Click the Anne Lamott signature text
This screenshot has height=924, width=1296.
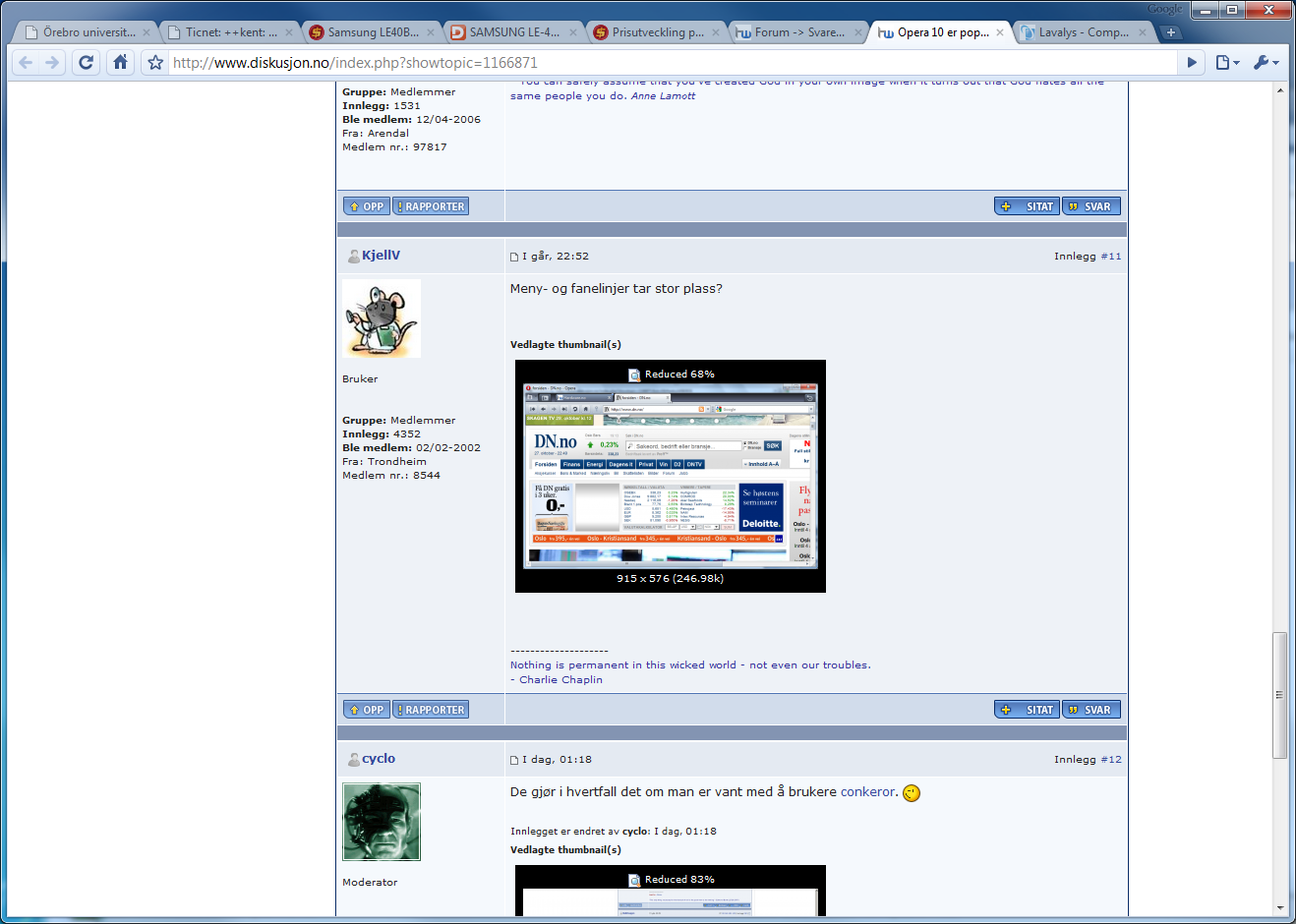[x=663, y=96]
